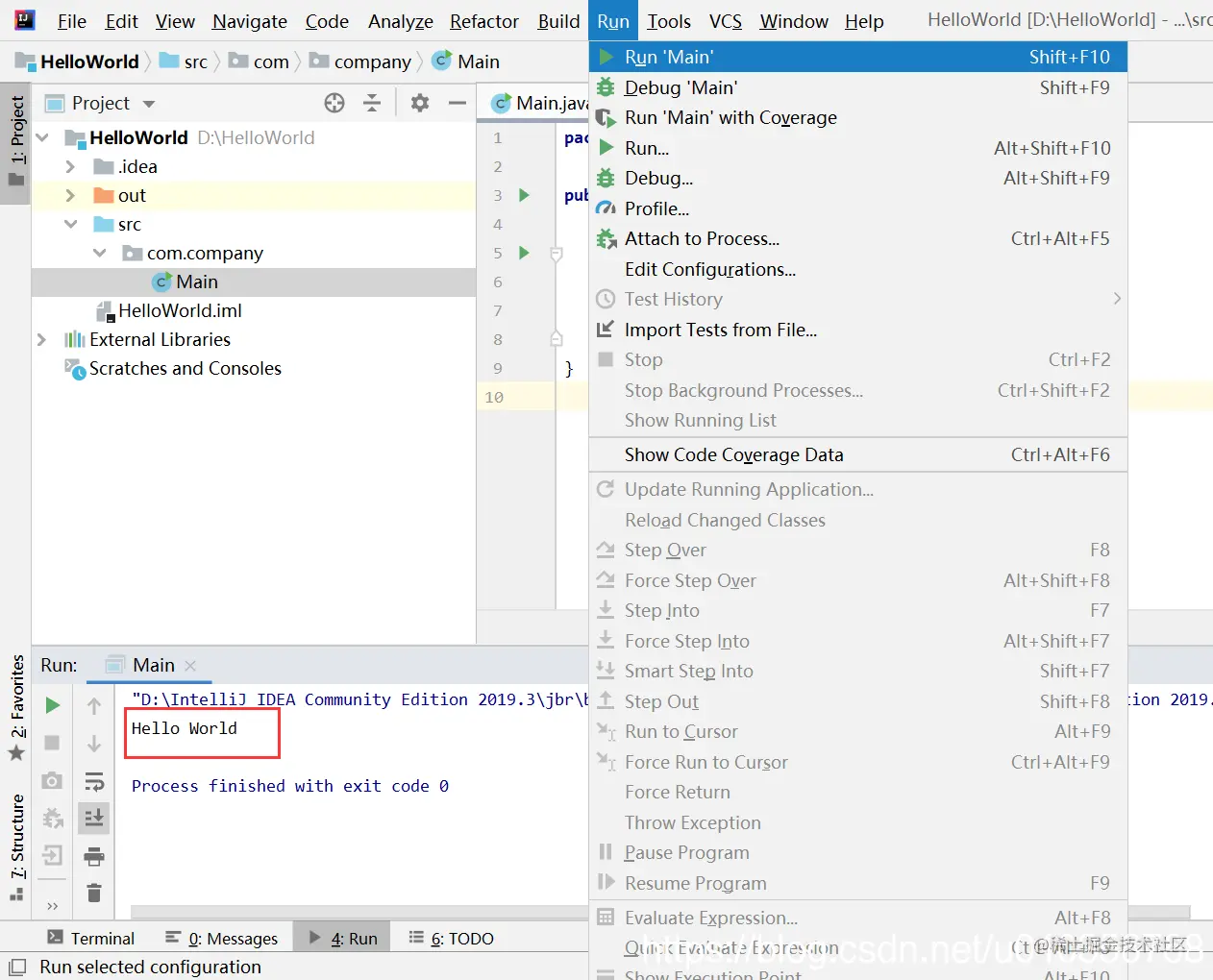The width and height of the screenshot is (1213, 980).
Task: Click the Main breadcrumb
Action: (467, 61)
